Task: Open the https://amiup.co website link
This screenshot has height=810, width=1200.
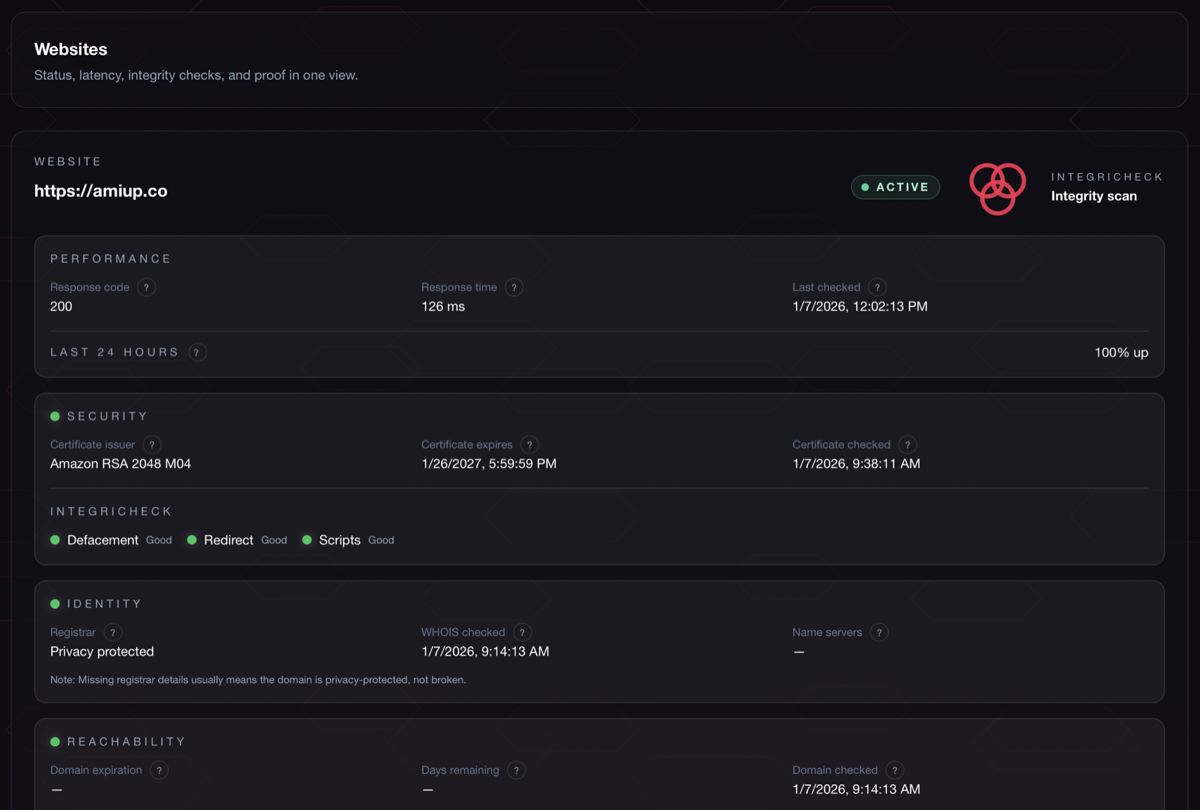Action: click(100, 191)
